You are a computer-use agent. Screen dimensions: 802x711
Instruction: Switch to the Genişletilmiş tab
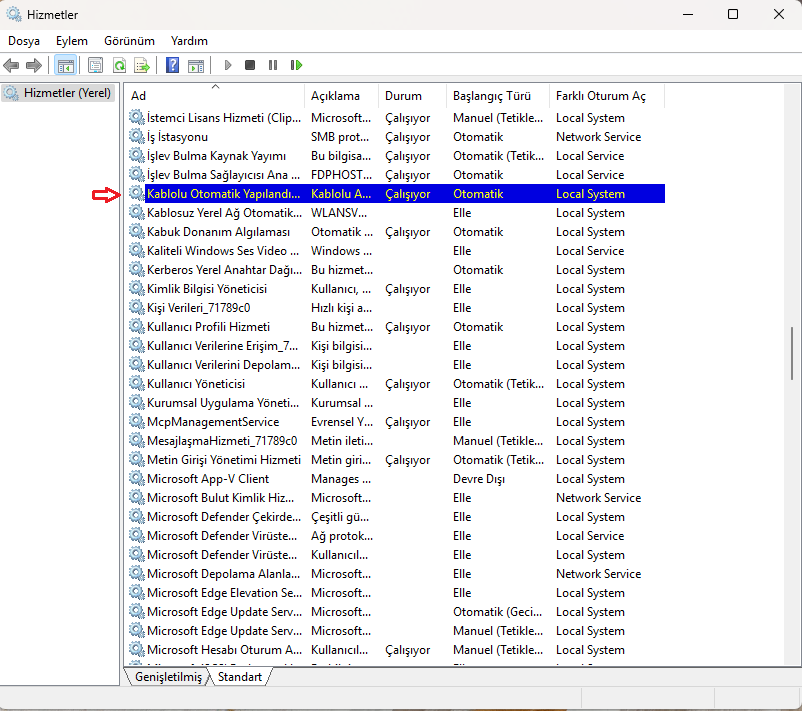point(166,677)
